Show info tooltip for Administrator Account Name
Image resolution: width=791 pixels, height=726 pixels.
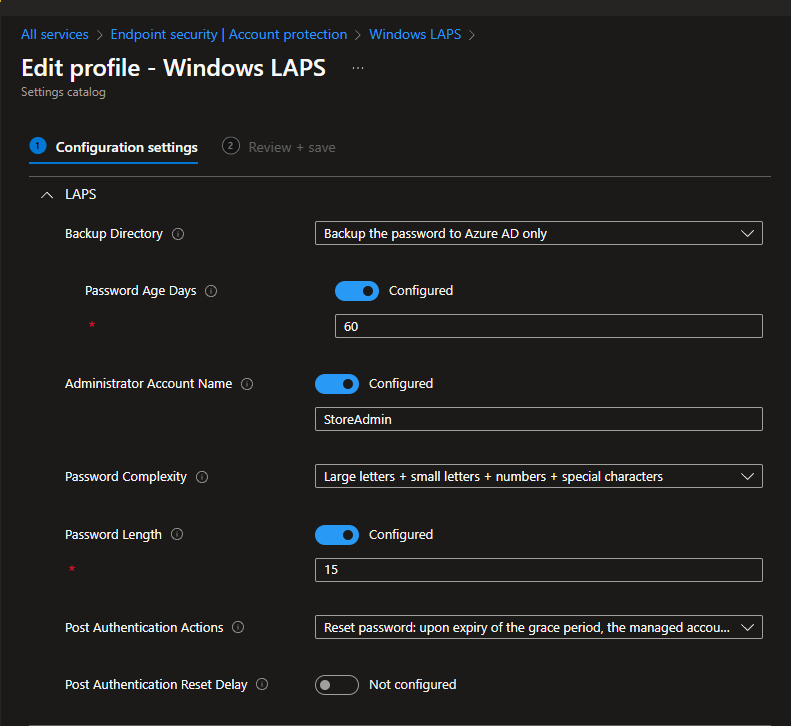pyautogui.click(x=247, y=384)
